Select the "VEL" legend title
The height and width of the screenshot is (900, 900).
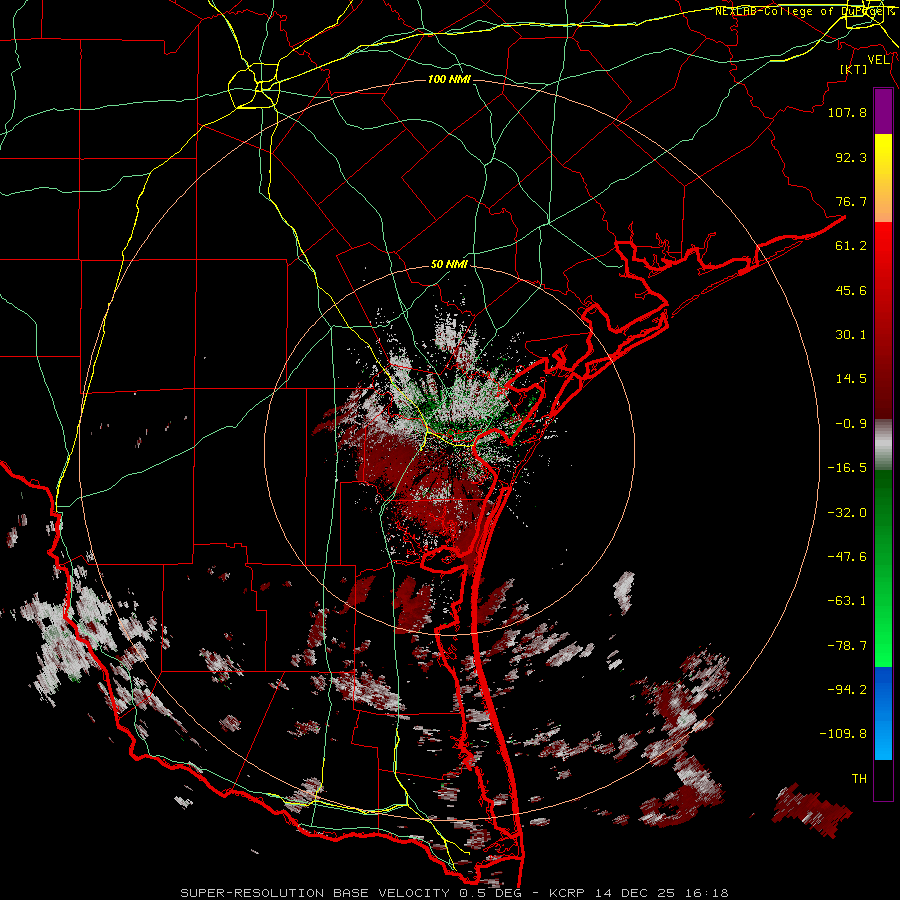pyautogui.click(x=879, y=60)
